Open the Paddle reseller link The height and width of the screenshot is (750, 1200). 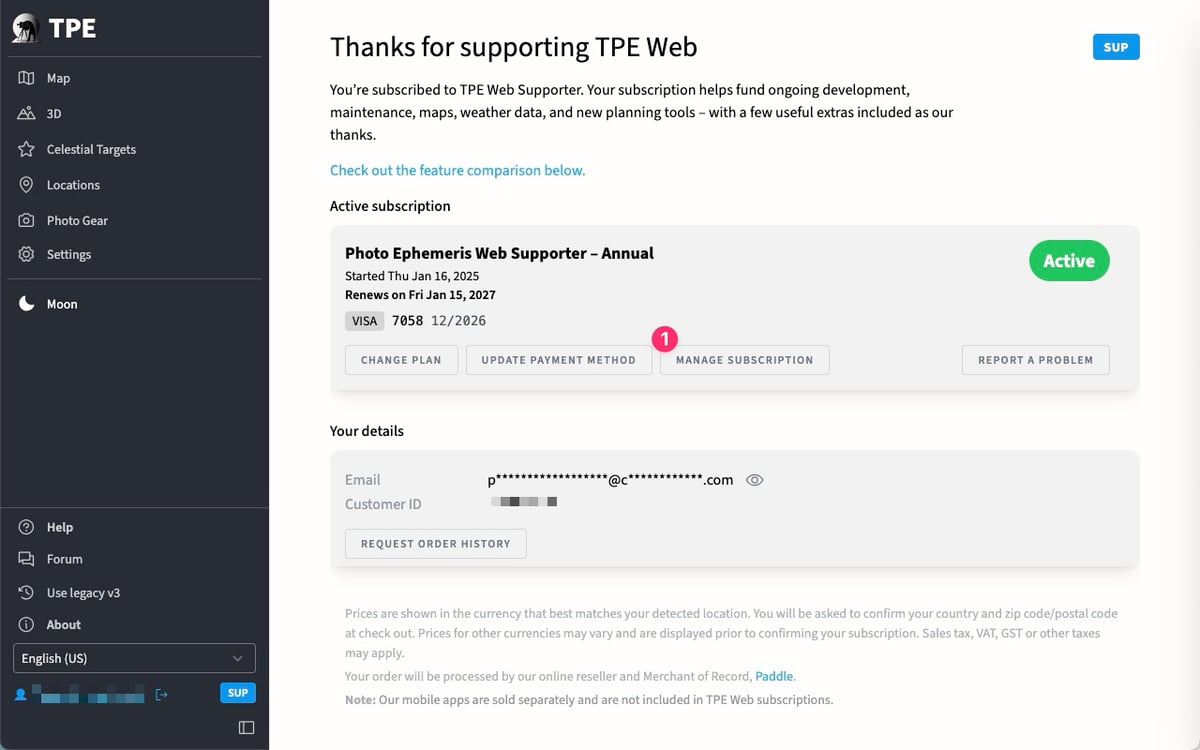point(774,676)
